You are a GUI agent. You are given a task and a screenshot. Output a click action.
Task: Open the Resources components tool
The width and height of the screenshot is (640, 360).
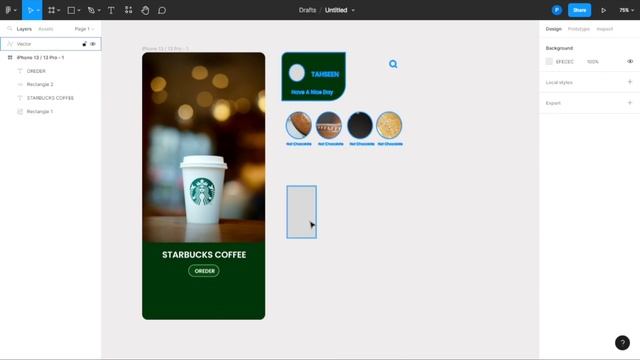click(128, 10)
